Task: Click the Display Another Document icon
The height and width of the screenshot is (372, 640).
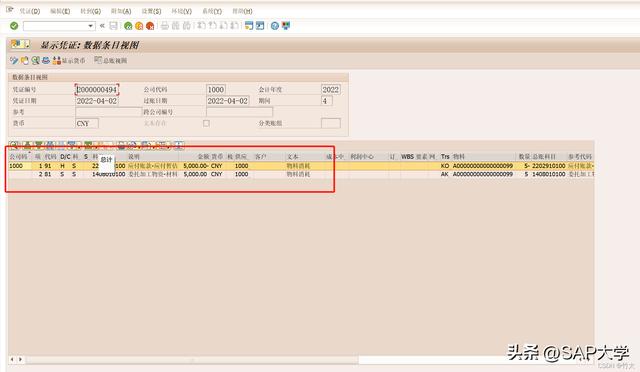Action: 25,60
